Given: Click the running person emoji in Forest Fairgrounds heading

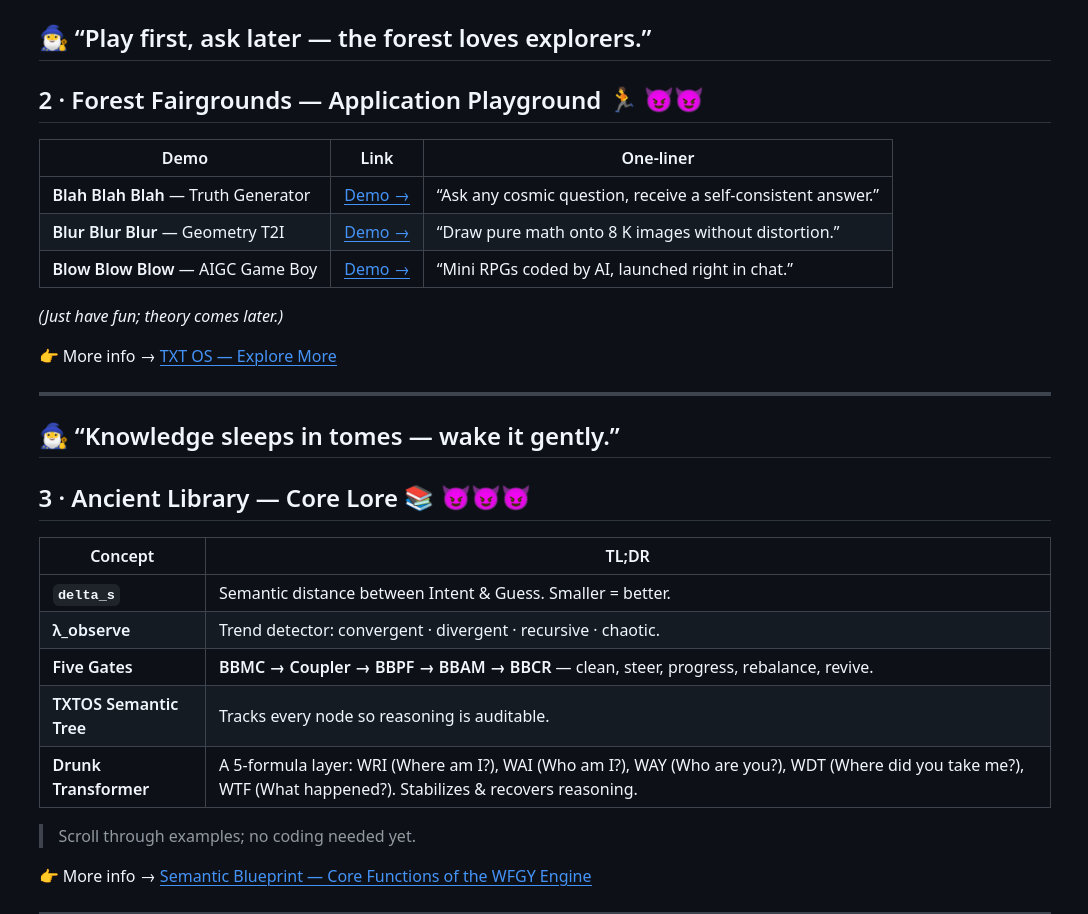Looking at the screenshot, I should pos(623,100).
